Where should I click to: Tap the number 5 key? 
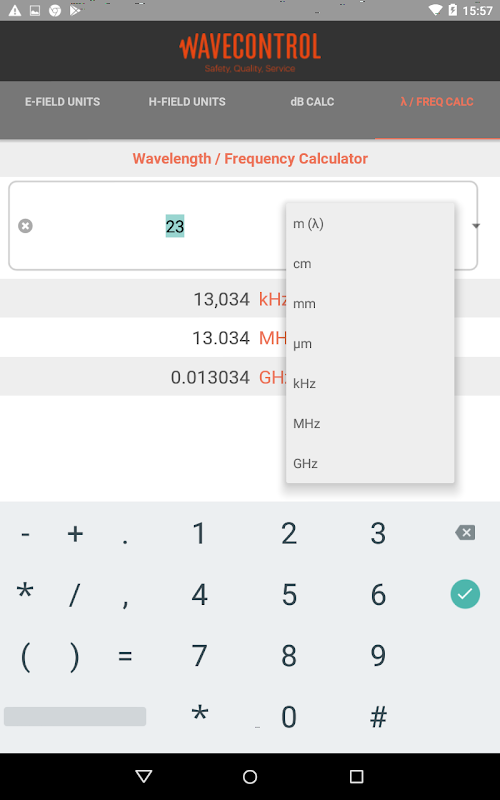289,594
